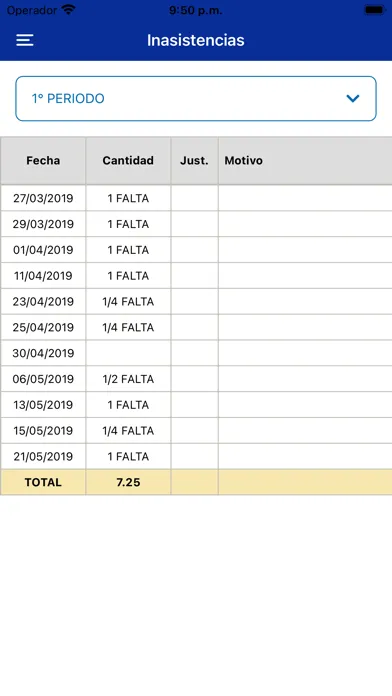Click the Cantidad column header
392x696 pixels.
point(128,161)
